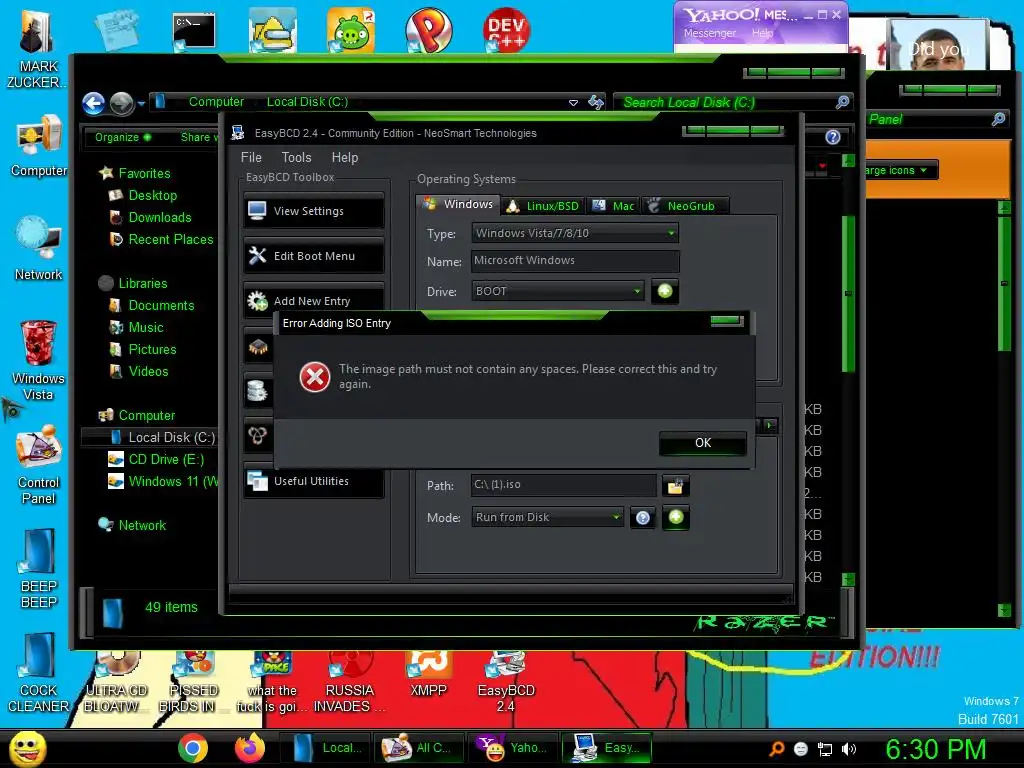Click the XMPP desktop icon
The width and height of the screenshot is (1024, 768).
click(428, 675)
